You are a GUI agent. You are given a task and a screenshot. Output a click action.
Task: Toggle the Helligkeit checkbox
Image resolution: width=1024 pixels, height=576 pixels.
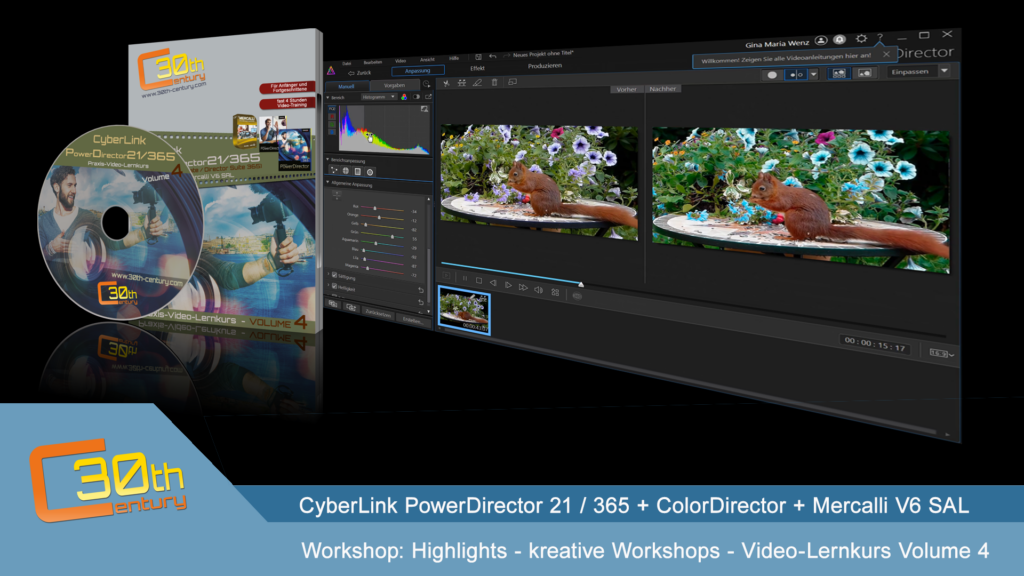coord(334,287)
